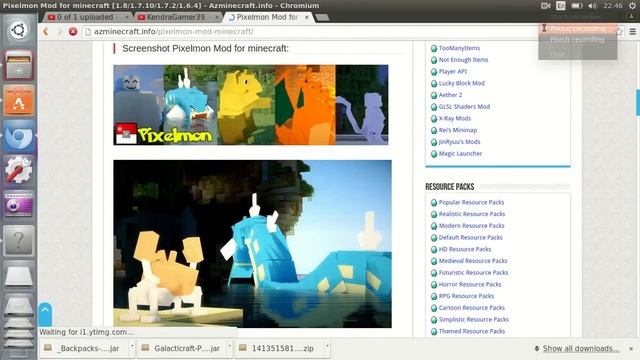Open the keyboard layout indicator in top panel
Screen dimensions: 640x360
(x=561, y=6)
